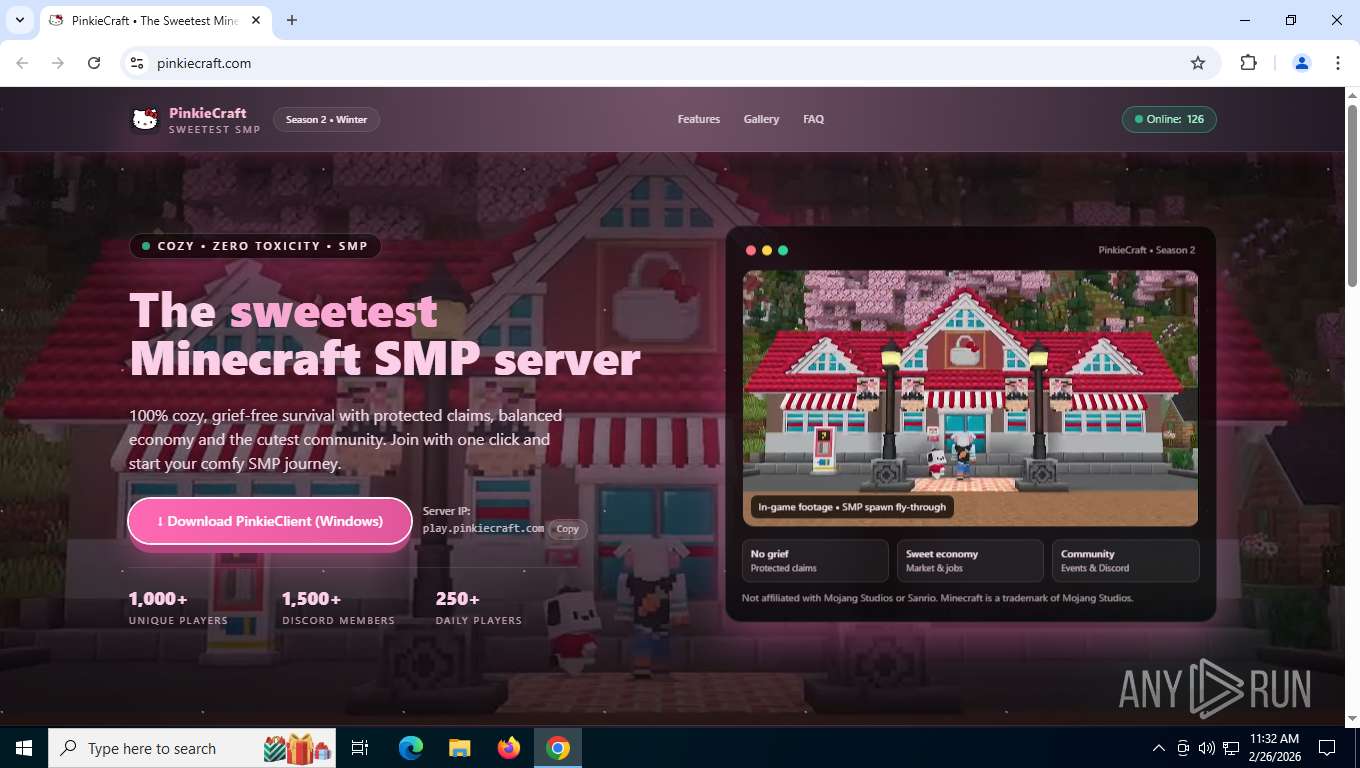Screen dimensions: 1360x768
Task: Open the volume icon in the system tray
Action: [x=1207, y=748]
